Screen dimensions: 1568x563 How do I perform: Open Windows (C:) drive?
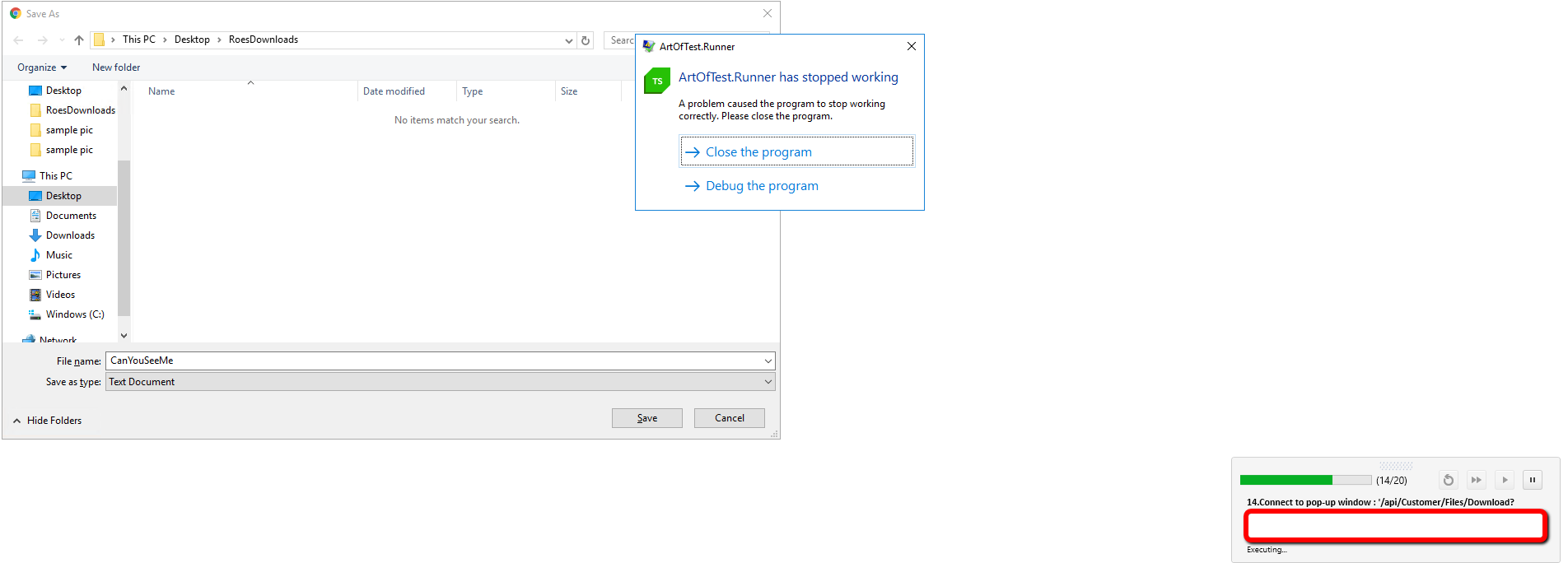point(74,314)
